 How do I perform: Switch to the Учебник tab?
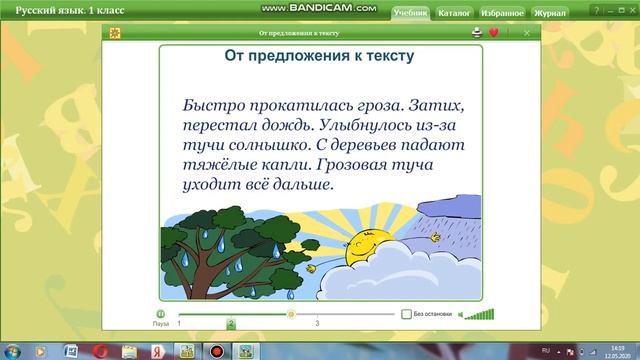[x=410, y=13]
